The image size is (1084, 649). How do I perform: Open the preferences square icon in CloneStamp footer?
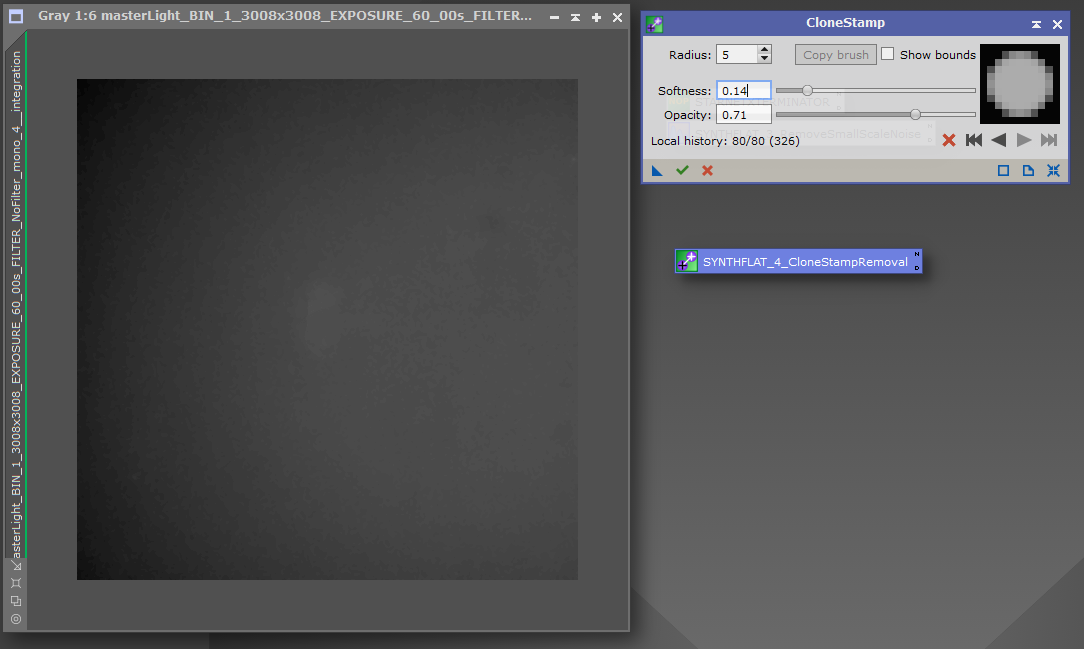click(x=1003, y=171)
